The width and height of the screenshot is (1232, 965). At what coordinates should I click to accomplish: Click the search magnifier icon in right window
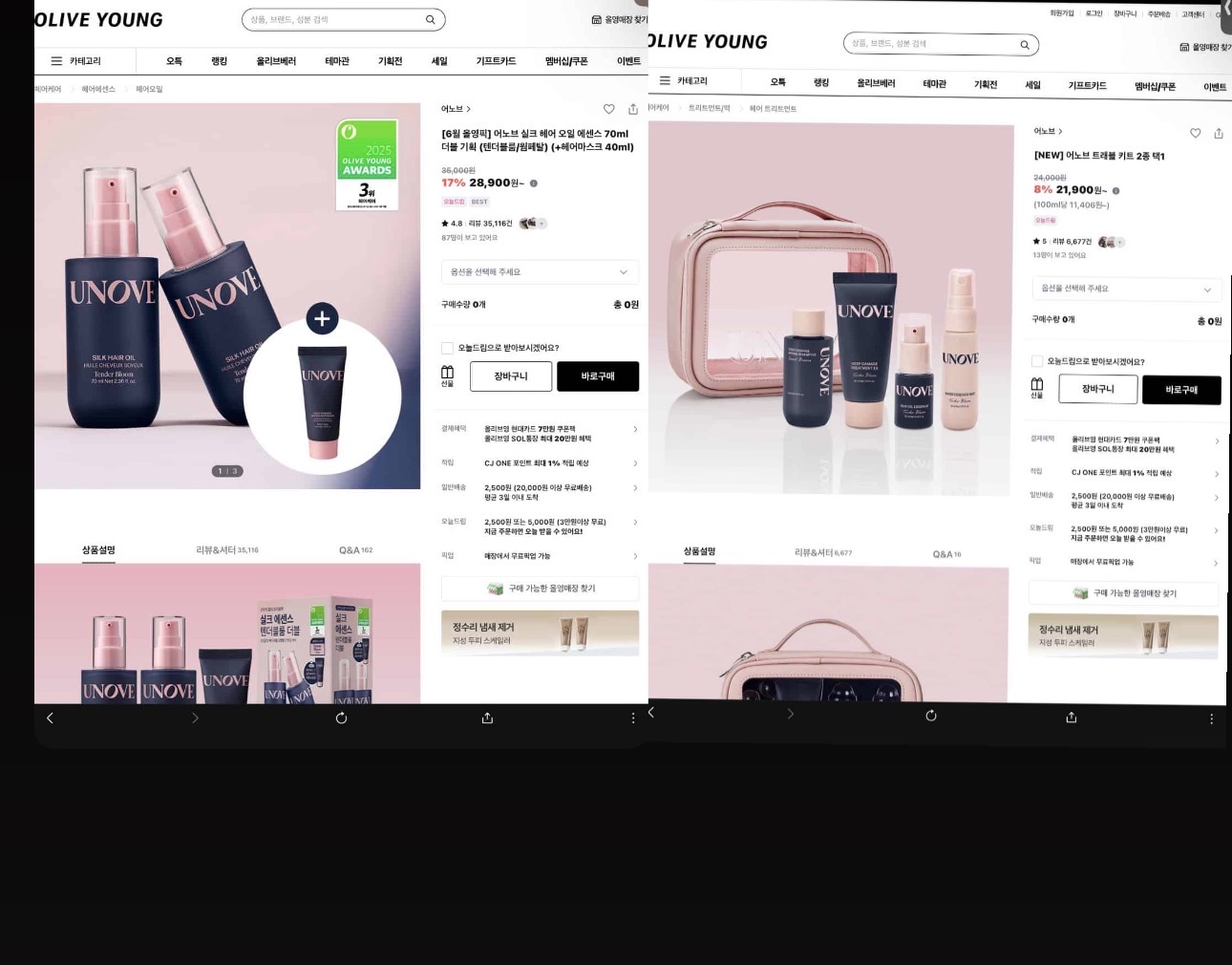pyautogui.click(x=1025, y=45)
